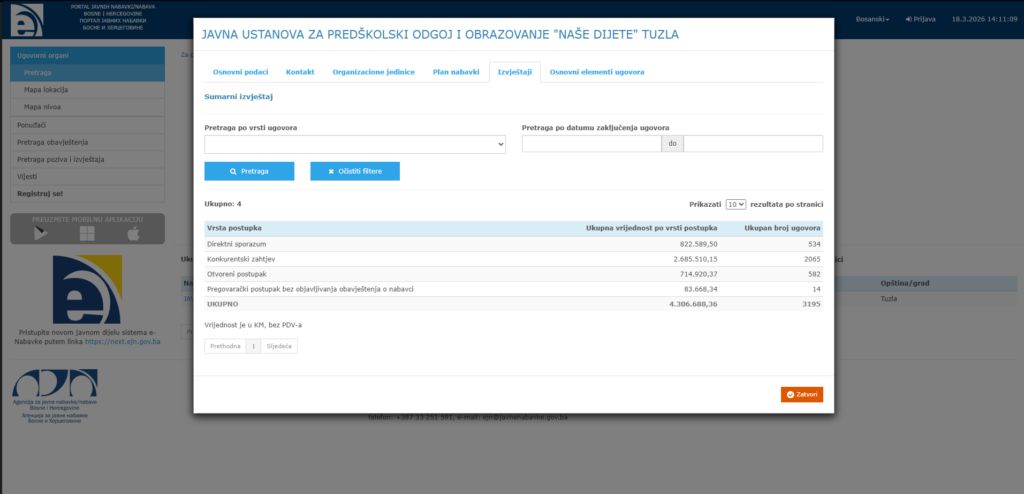Open the results per page dropdown
The width and height of the screenshot is (1024, 494).
[736, 204]
